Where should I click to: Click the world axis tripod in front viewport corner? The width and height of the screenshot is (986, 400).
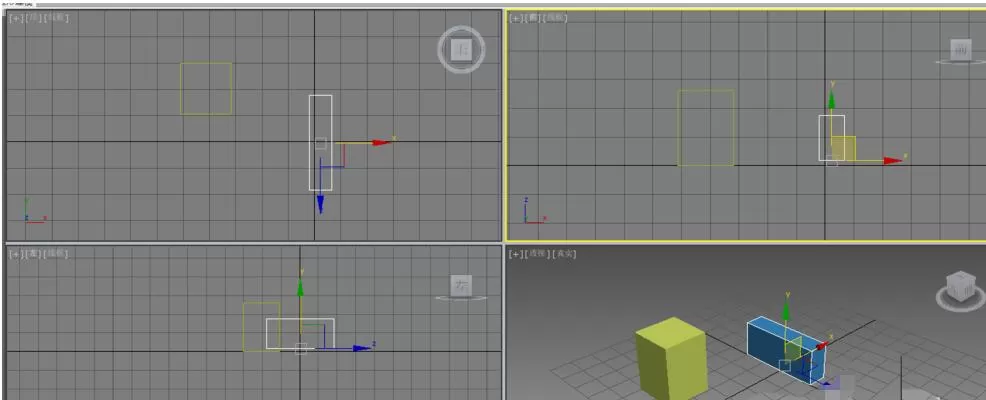pyautogui.click(x=534, y=211)
